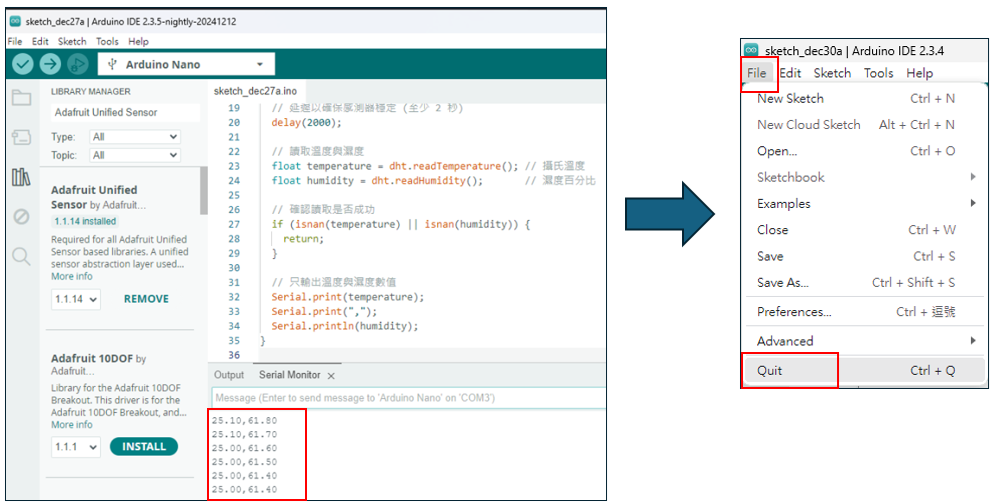Select the sketch_dec27a.ino editor tab
The width and height of the screenshot is (992, 504).
(x=256, y=91)
